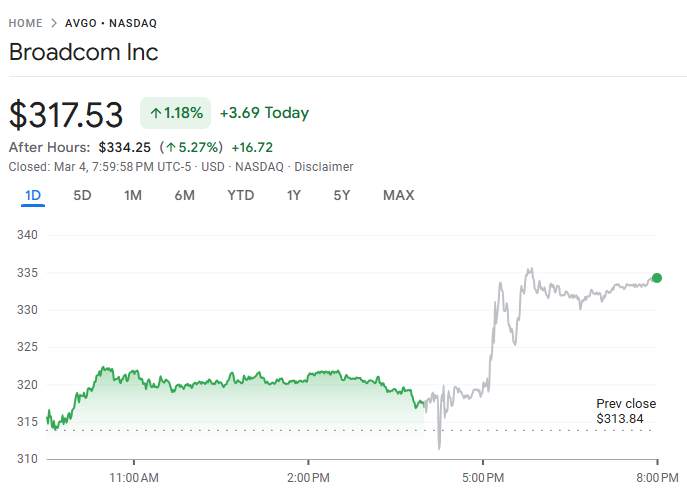687x500 pixels.
Task: Click the breadcrumb chevron arrow
Action: [x=54, y=23]
